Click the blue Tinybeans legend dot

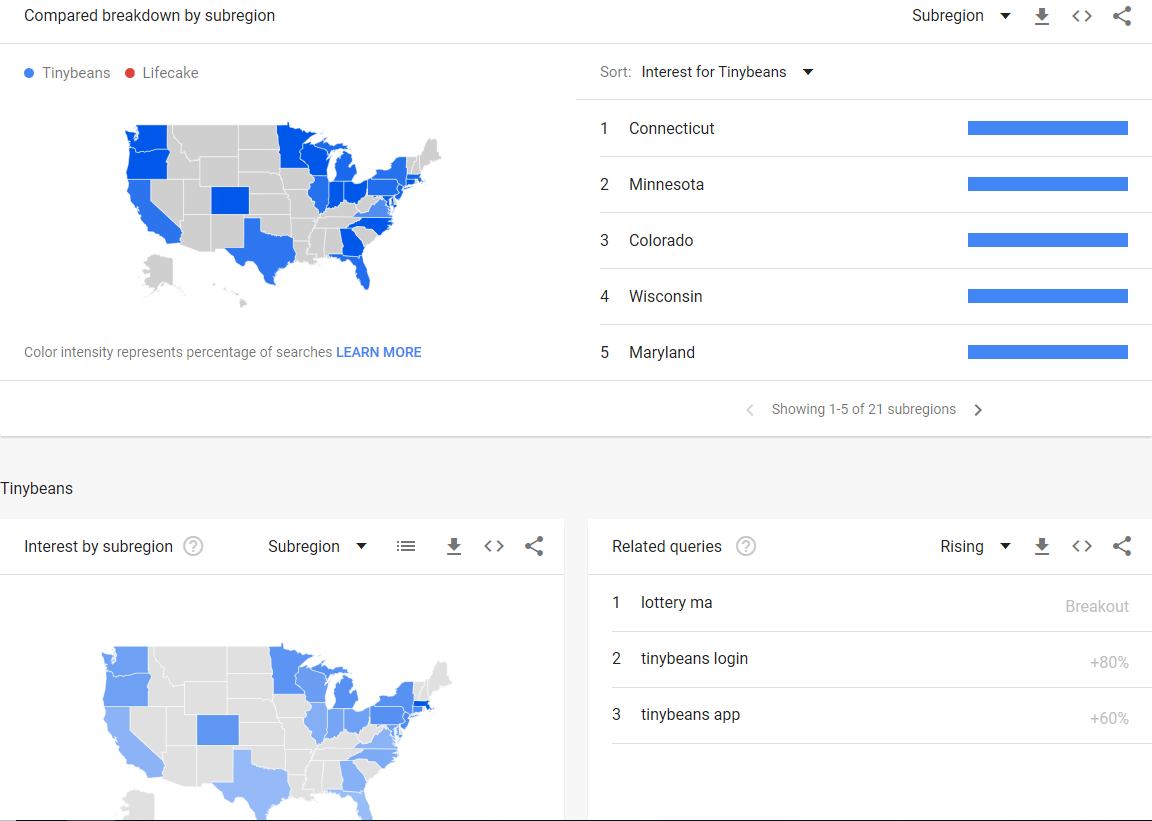coord(29,73)
